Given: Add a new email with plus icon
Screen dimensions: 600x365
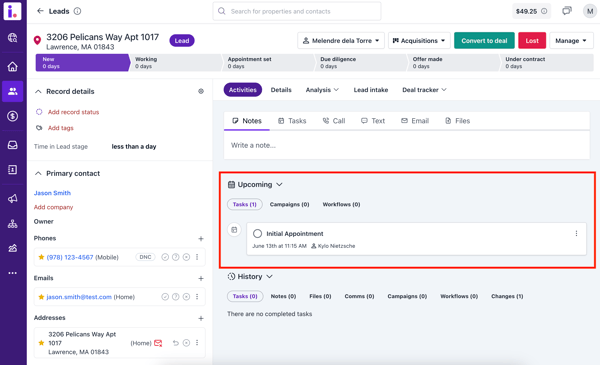Looking at the screenshot, I should (x=201, y=278).
